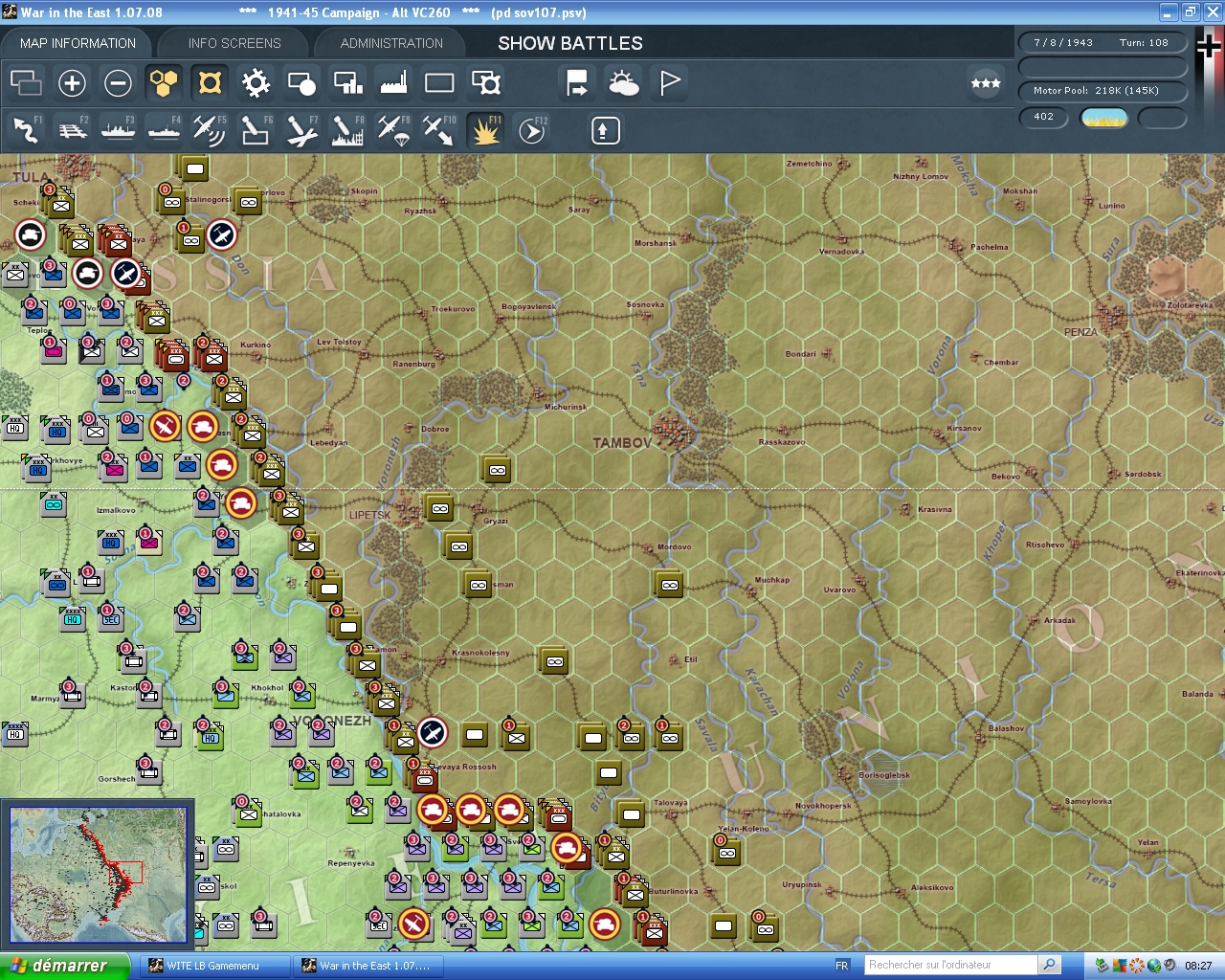
Task: Click the rectangle-with-circle toolbar icon
Action: pos(301,83)
